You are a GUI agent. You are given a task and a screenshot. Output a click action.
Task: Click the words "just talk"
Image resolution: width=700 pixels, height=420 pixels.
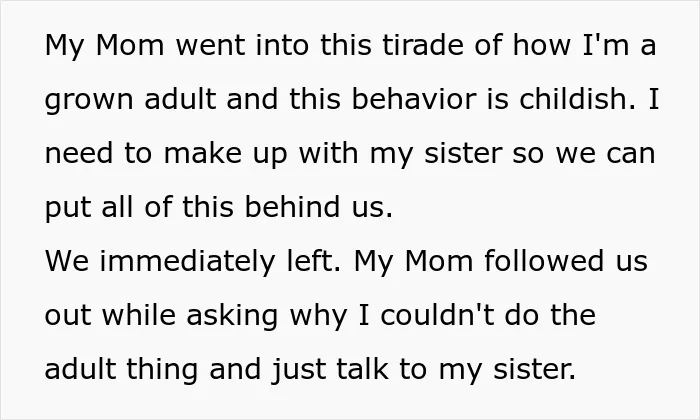click(330, 370)
